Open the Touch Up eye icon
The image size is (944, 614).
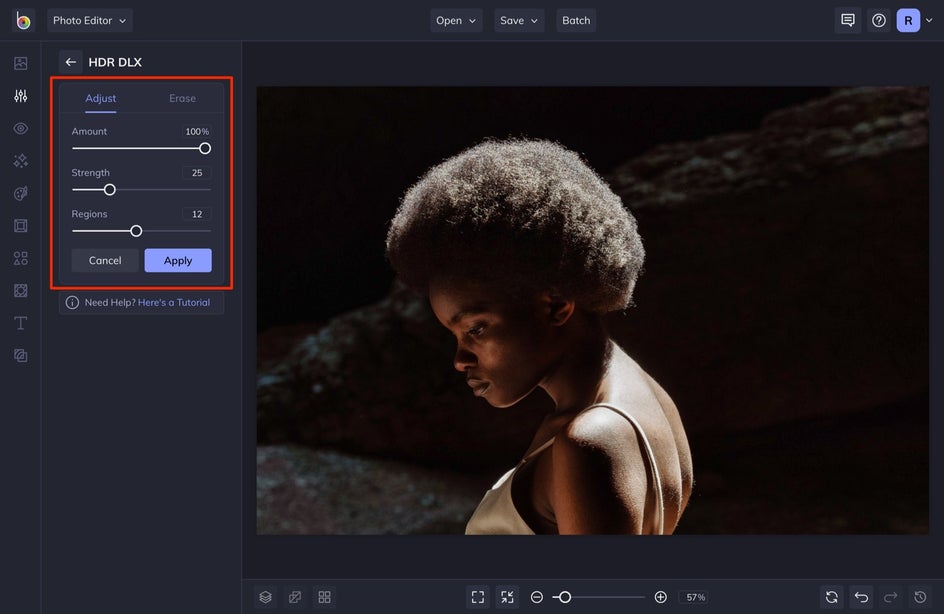coord(20,128)
